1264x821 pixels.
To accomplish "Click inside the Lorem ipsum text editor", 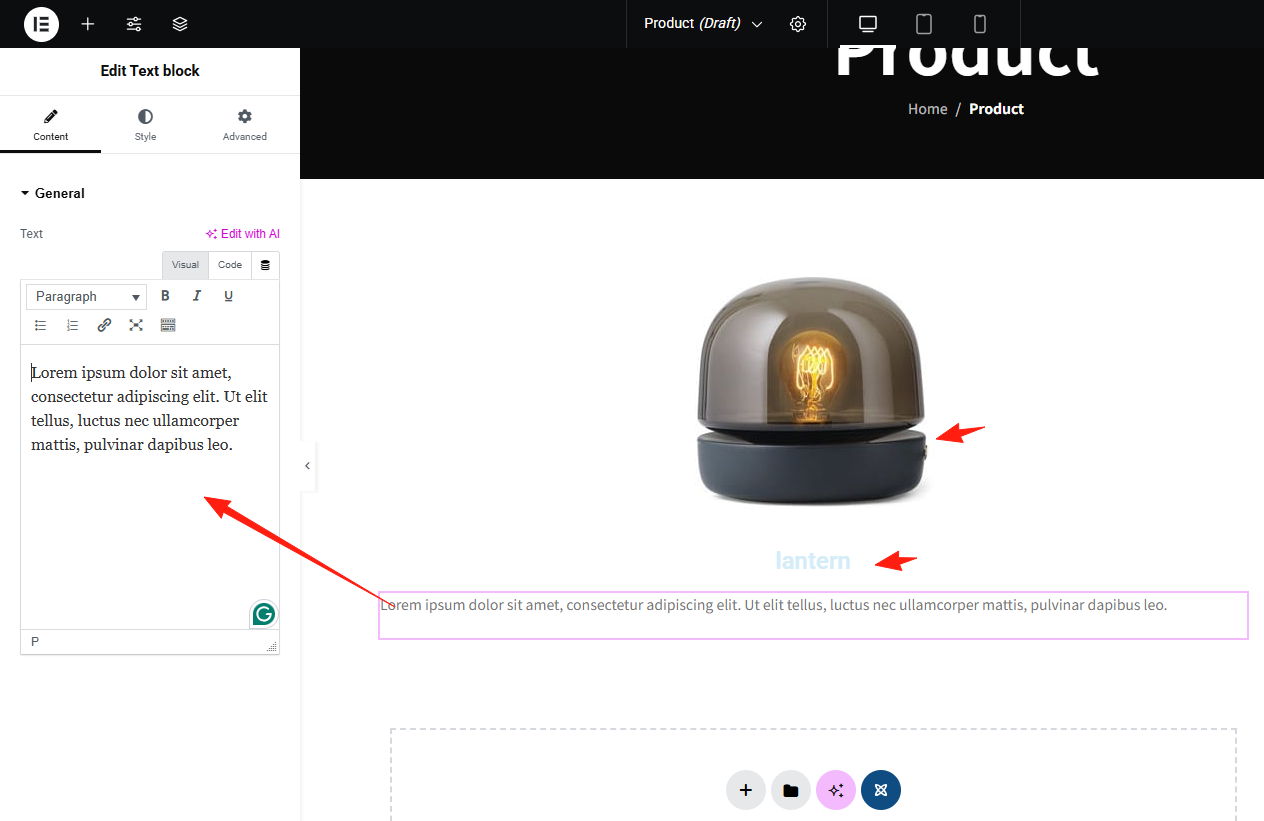I will click(150, 487).
